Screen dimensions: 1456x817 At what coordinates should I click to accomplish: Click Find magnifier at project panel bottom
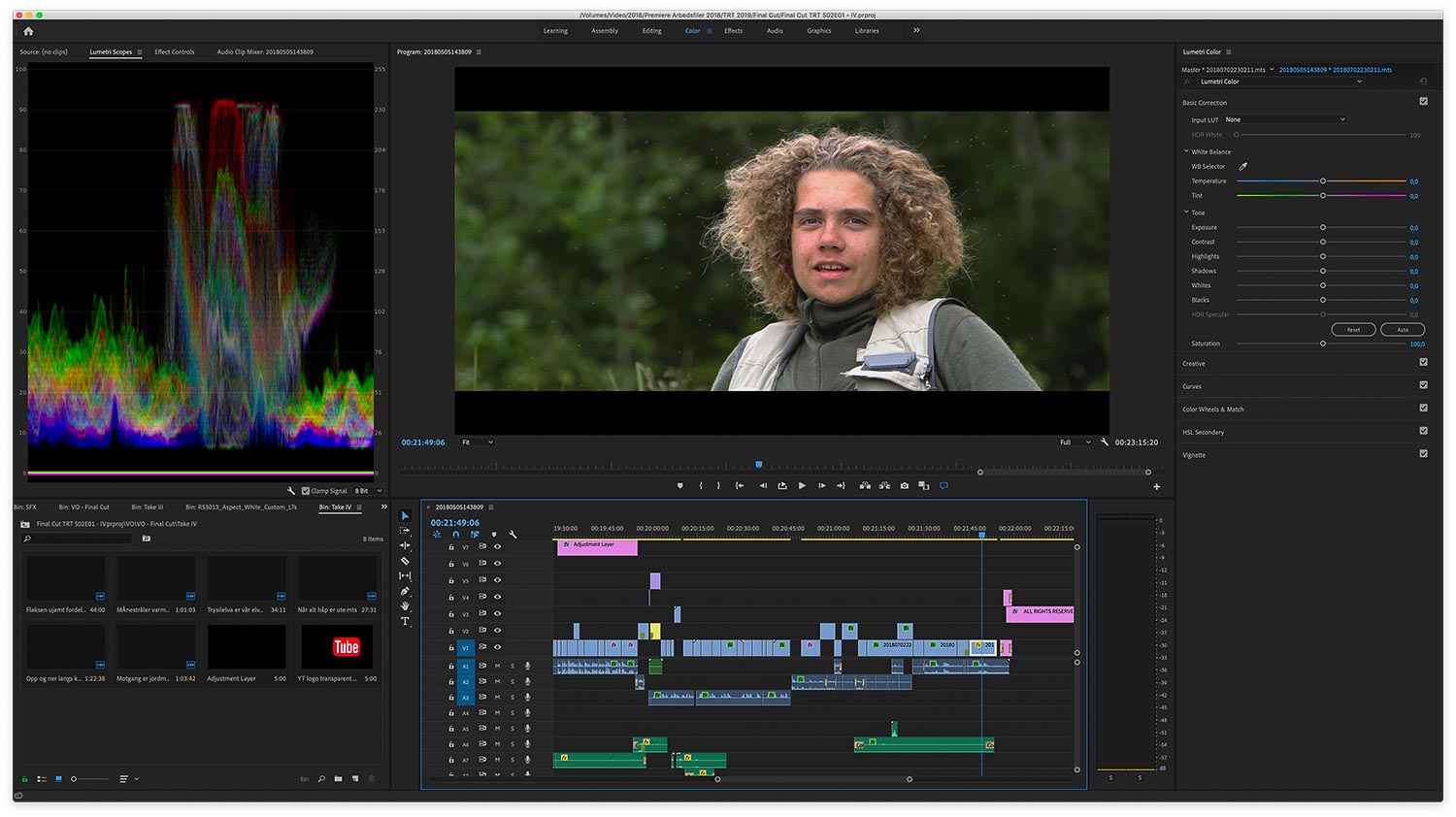tap(321, 778)
